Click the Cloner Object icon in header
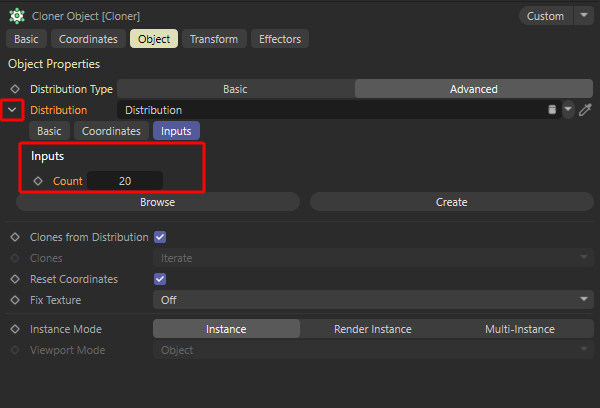The width and height of the screenshot is (600, 408). [x=17, y=16]
